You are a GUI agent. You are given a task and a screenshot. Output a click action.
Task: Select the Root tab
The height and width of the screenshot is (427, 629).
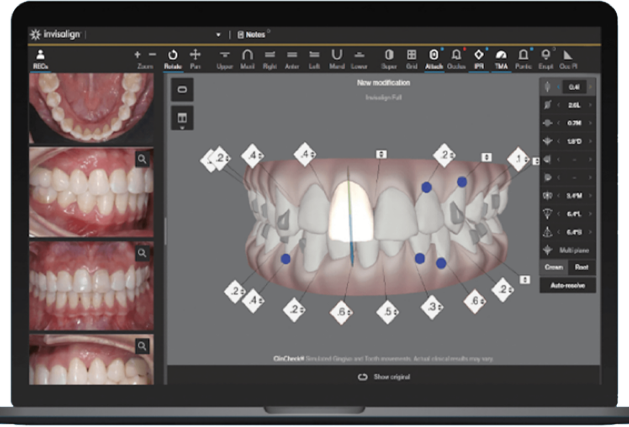coord(581,267)
